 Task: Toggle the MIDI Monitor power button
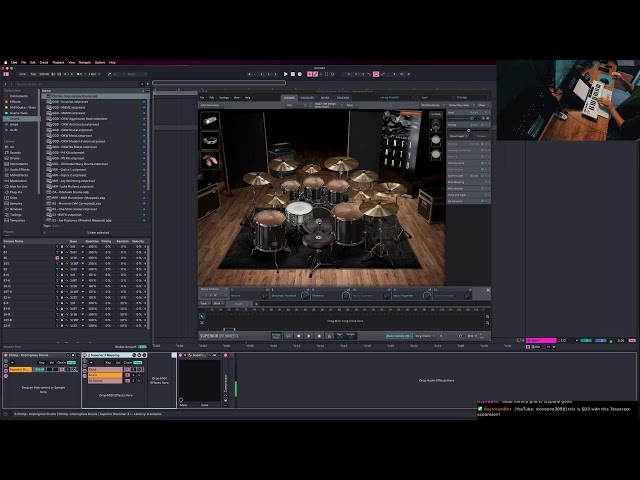482,188
